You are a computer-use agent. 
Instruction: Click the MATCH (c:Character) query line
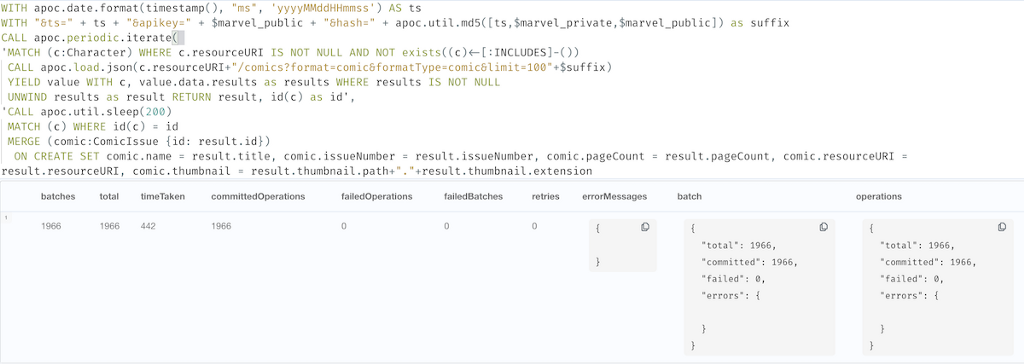pos(291,52)
